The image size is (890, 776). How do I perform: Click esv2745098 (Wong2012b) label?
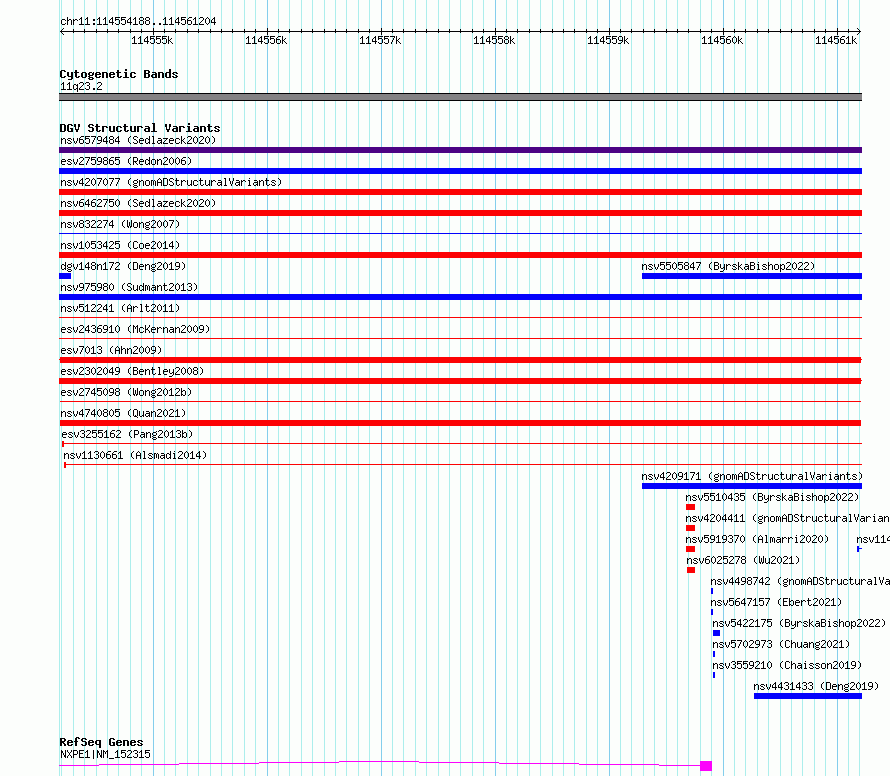(126, 392)
